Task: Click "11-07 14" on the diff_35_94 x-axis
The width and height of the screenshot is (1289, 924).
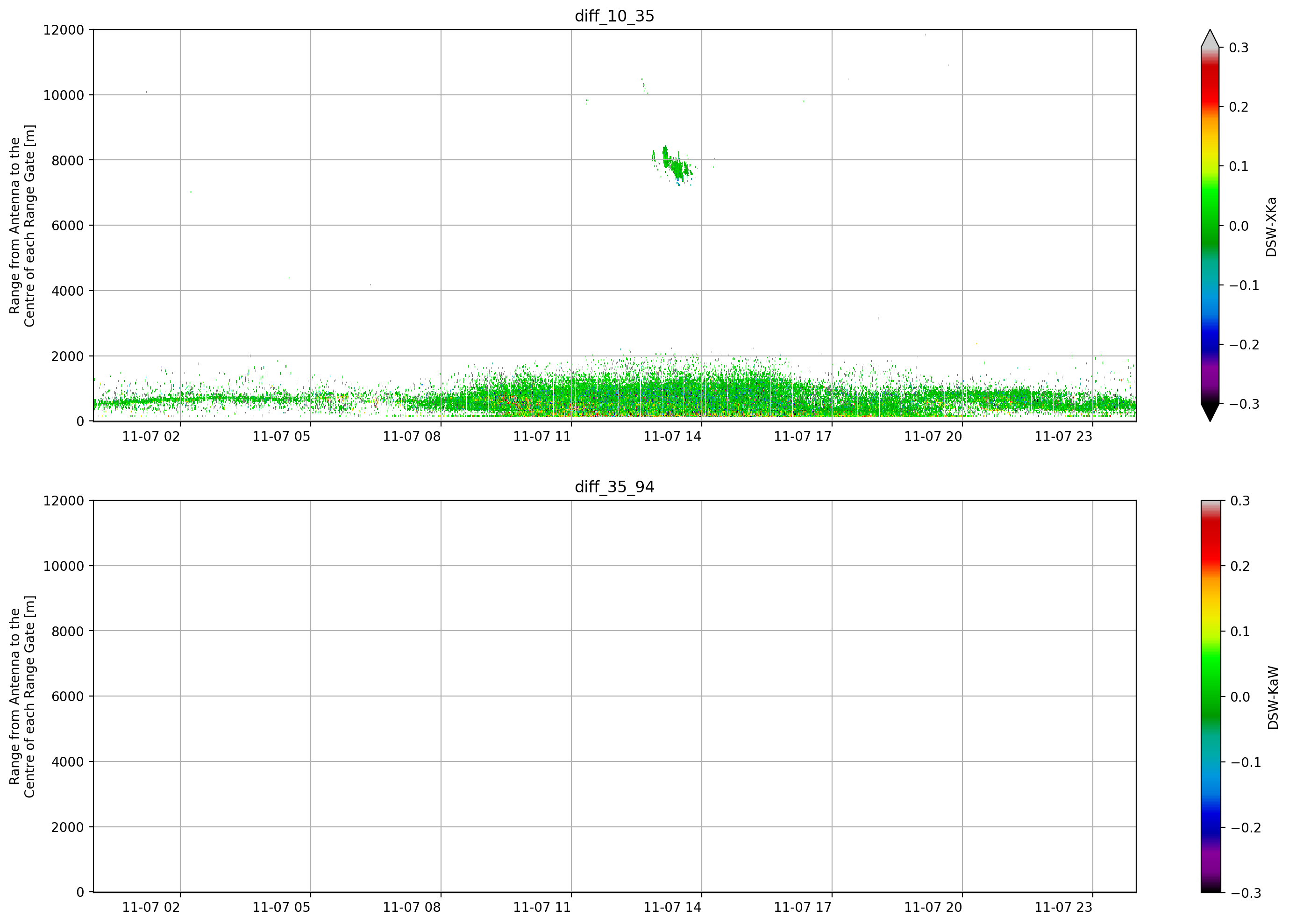Action: coord(672,908)
